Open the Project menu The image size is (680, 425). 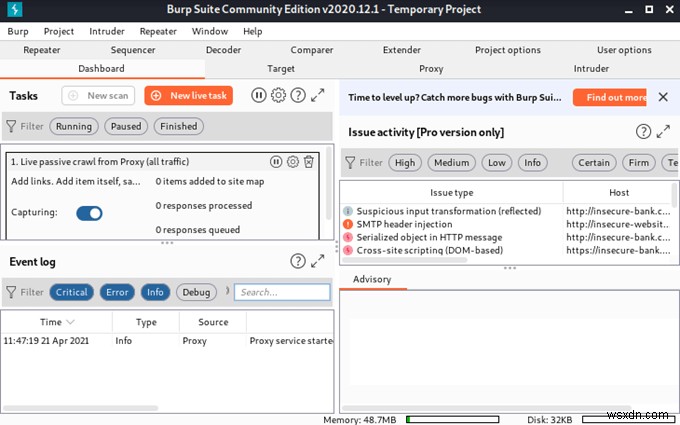click(x=59, y=31)
